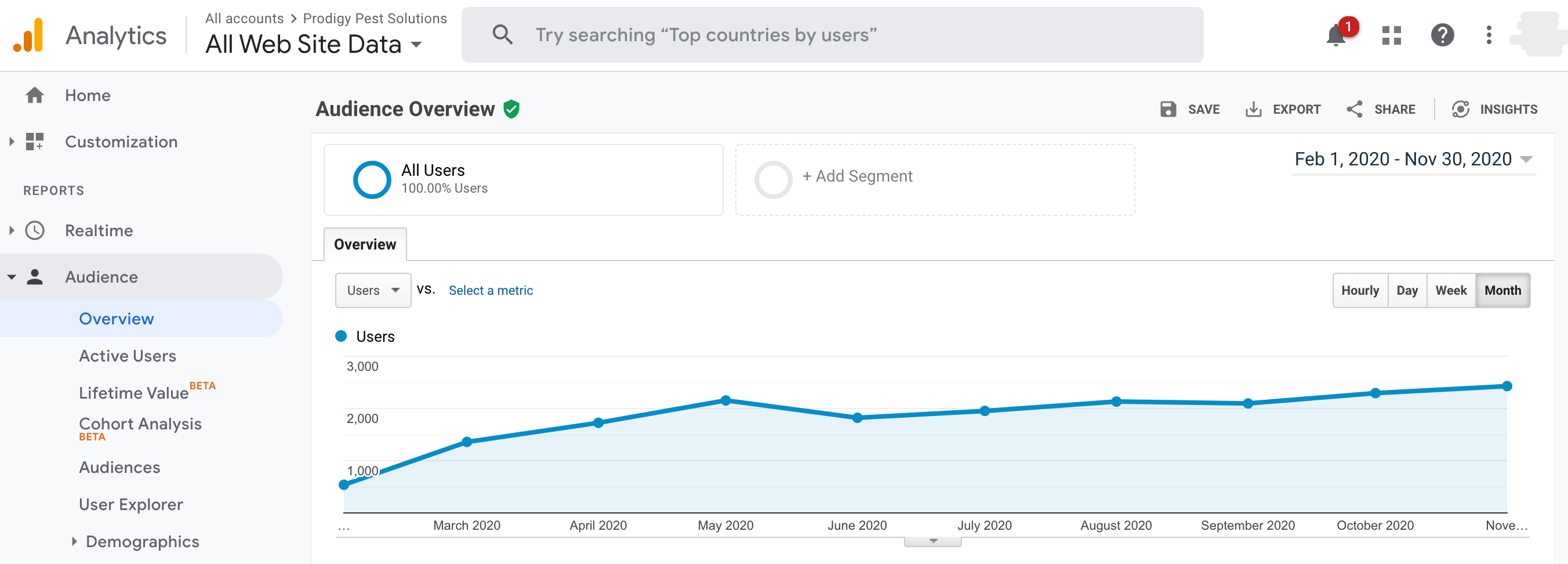Viewport: 1568px width, 564px height.
Task: Open the Insights panel
Action: (x=1495, y=109)
